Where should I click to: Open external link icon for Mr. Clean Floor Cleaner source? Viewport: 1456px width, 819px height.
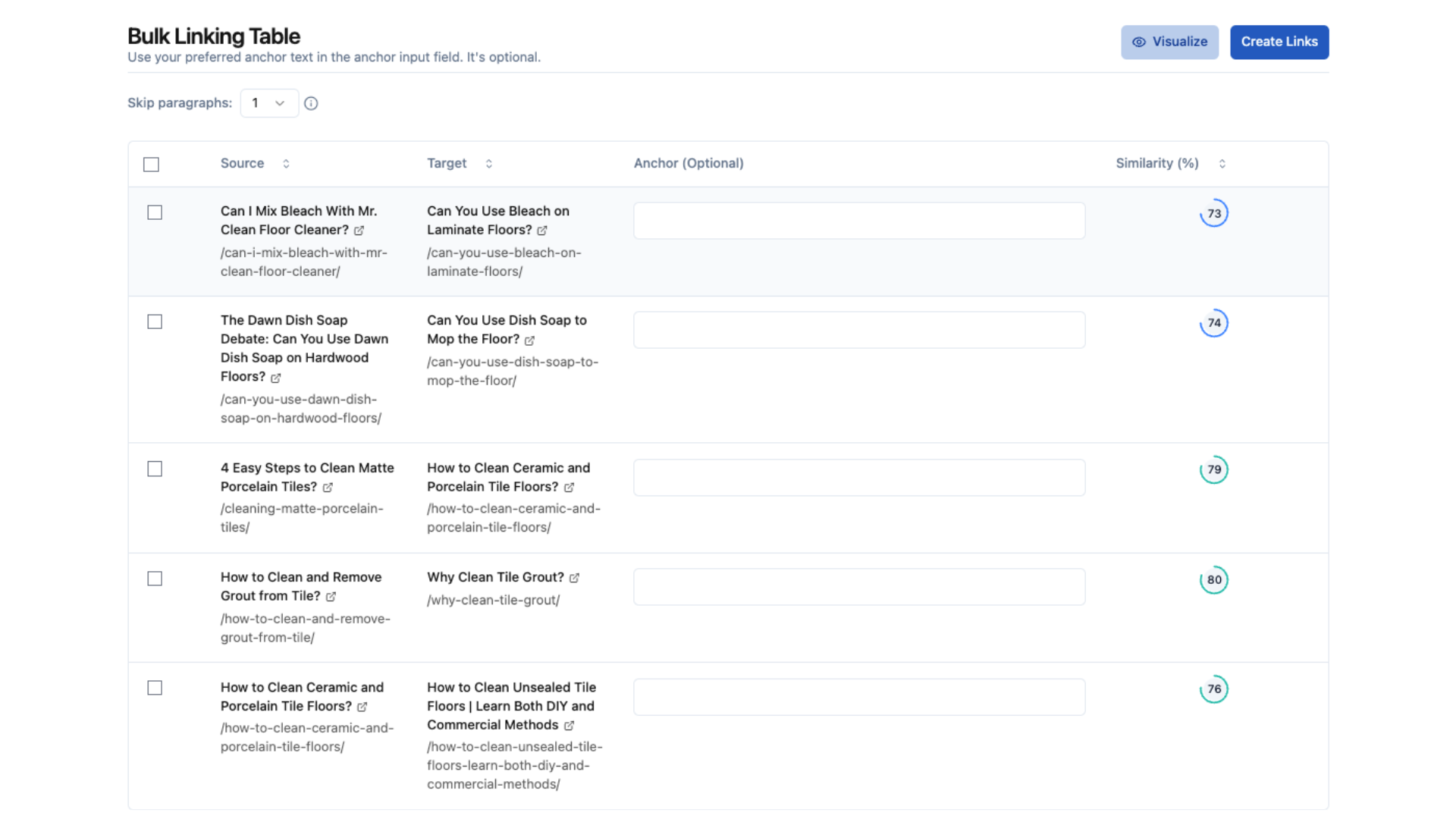click(359, 231)
